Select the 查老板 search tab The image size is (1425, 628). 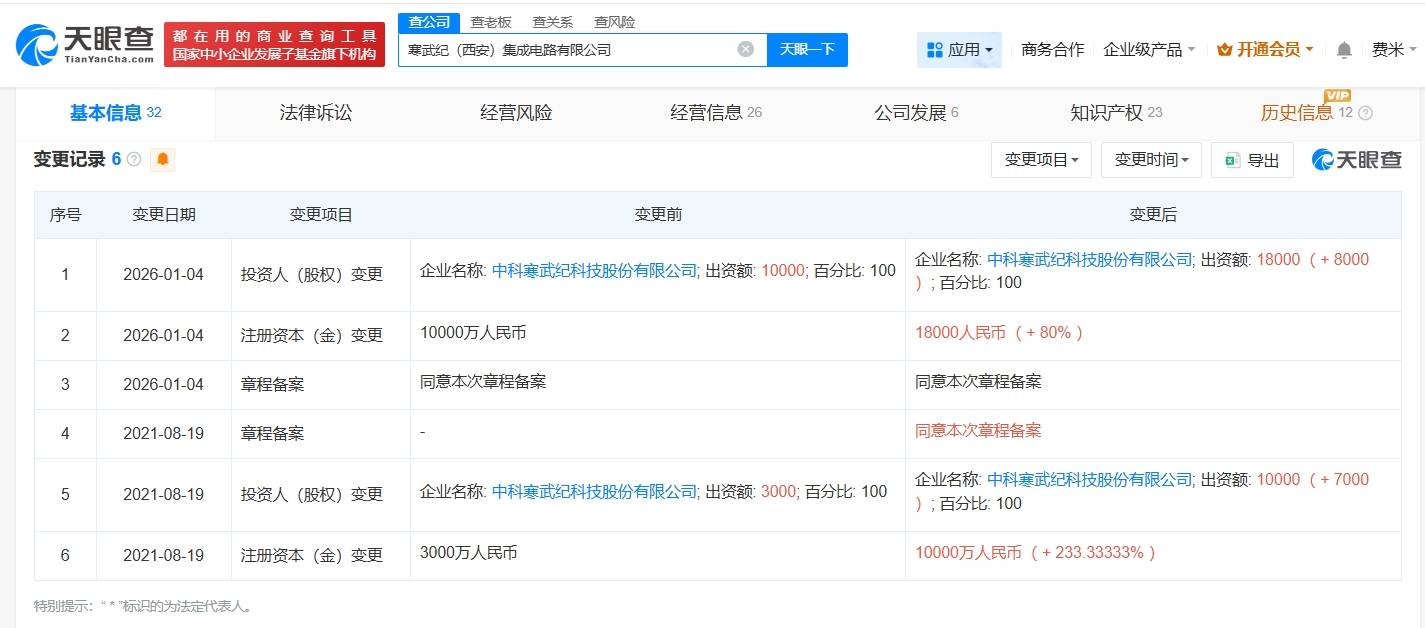[491, 22]
